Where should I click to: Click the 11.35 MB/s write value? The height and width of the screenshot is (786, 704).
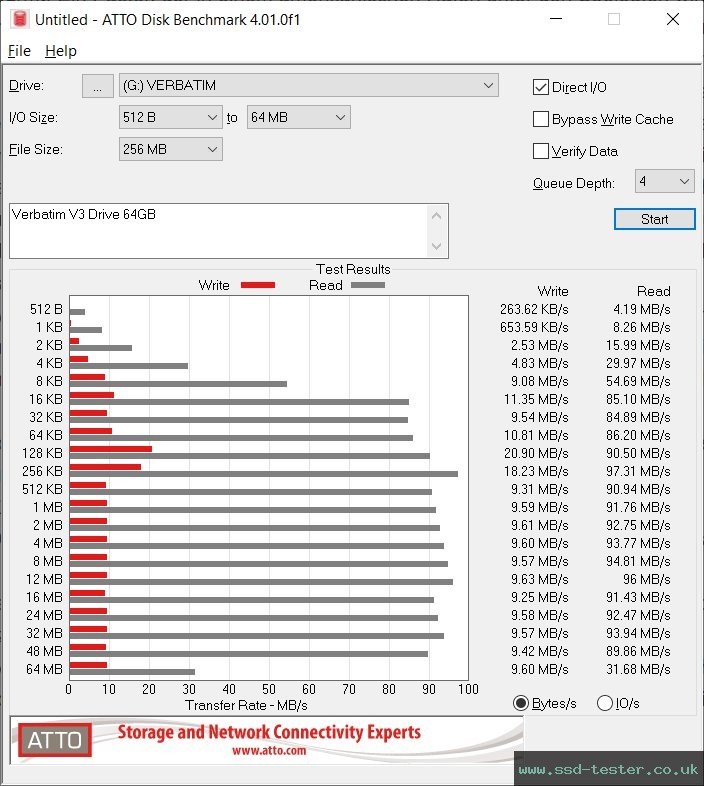pyautogui.click(x=536, y=400)
